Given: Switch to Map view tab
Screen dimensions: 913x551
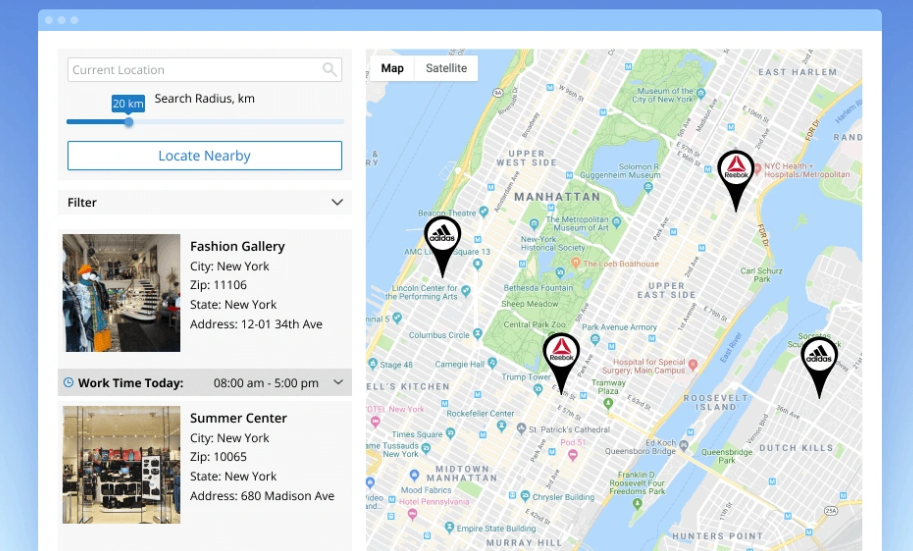Looking at the screenshot, I should (x=392, y=68).
